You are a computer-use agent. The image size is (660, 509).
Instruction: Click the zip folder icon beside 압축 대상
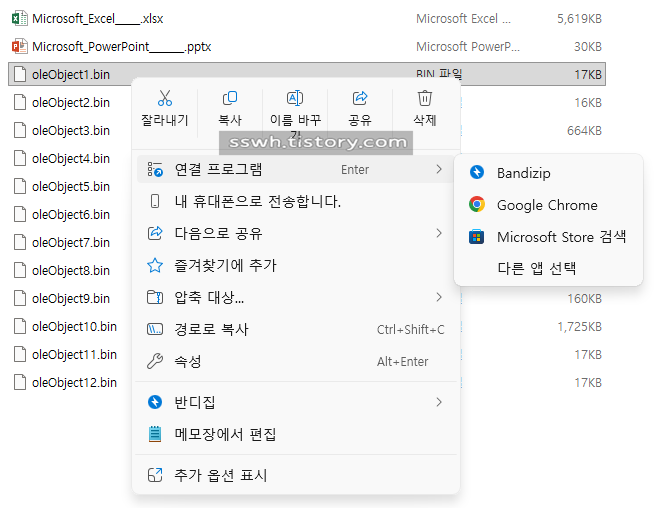[x=155, y=297]
